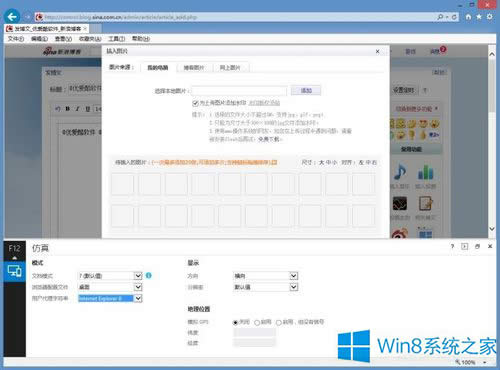Set image alignment to 左
Image resolution: width=500 pixels, height=370 pixels.
tap(361, 163)
